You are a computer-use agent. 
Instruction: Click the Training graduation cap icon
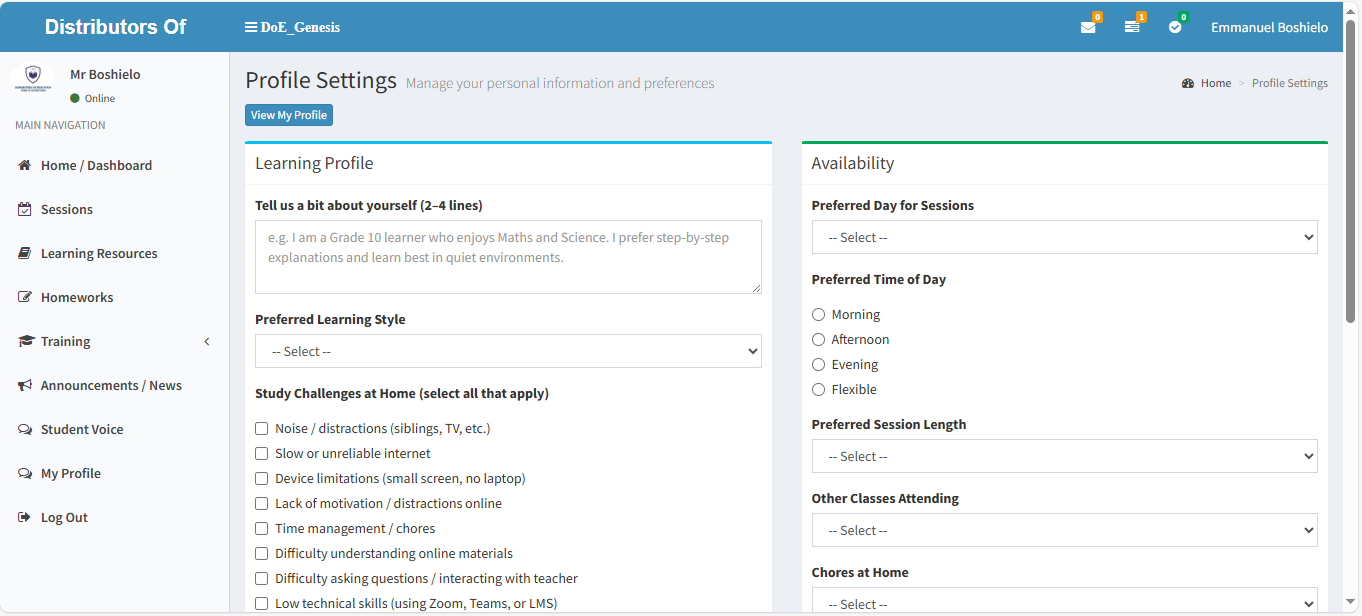[x=25, y=342]
